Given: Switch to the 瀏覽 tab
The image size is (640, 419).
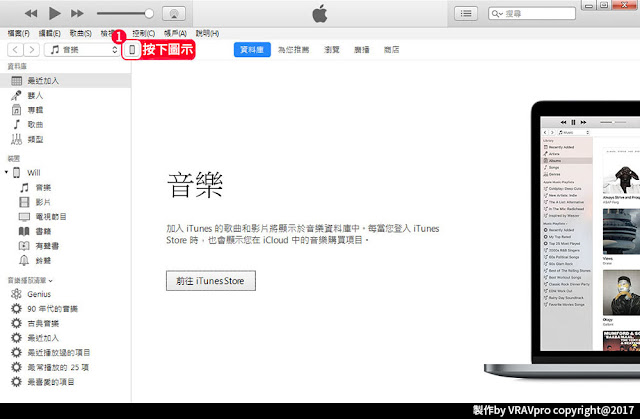Looking at the screenshot, I should pos(331,50).
